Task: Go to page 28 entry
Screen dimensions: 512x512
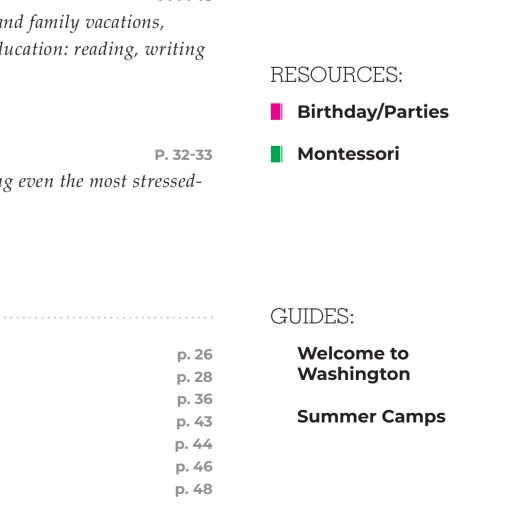Action: [x=195, y=377]
